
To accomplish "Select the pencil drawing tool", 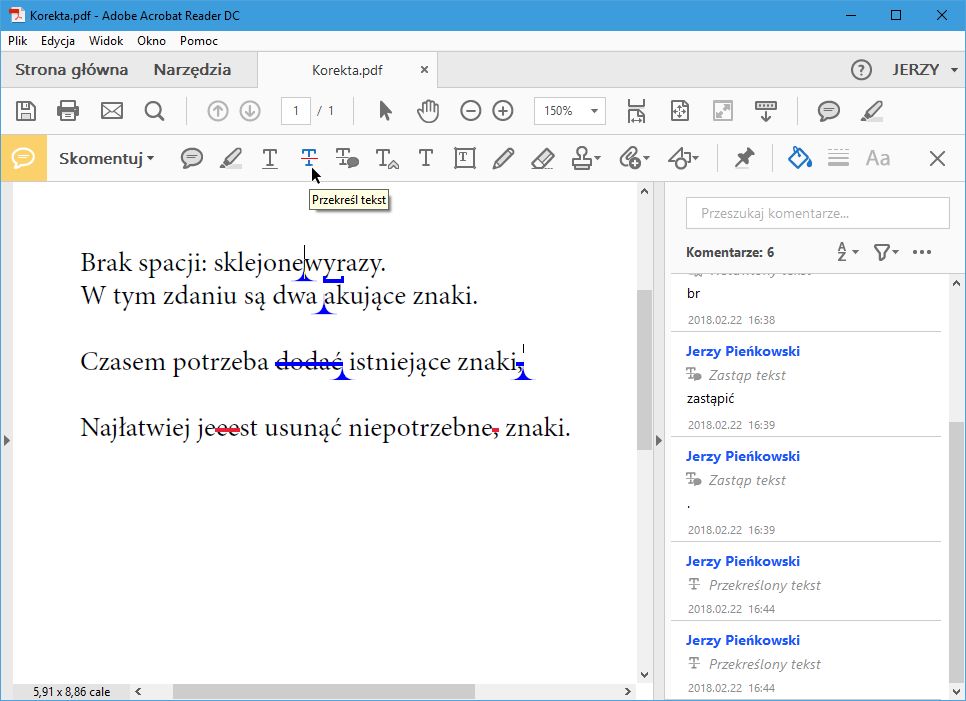I will click(503, 158).
